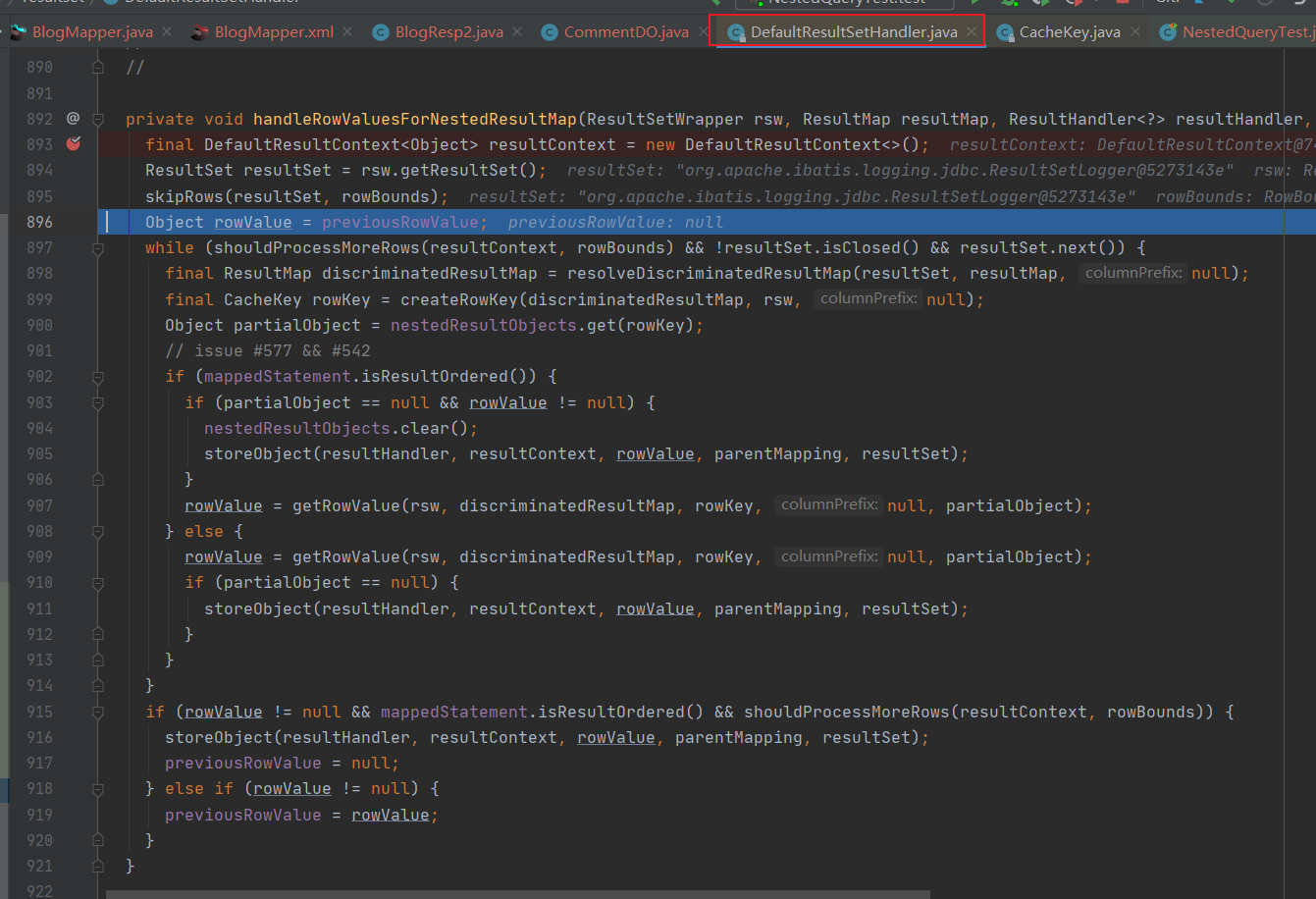Collapse the while loop at line 897

[97, 248]
